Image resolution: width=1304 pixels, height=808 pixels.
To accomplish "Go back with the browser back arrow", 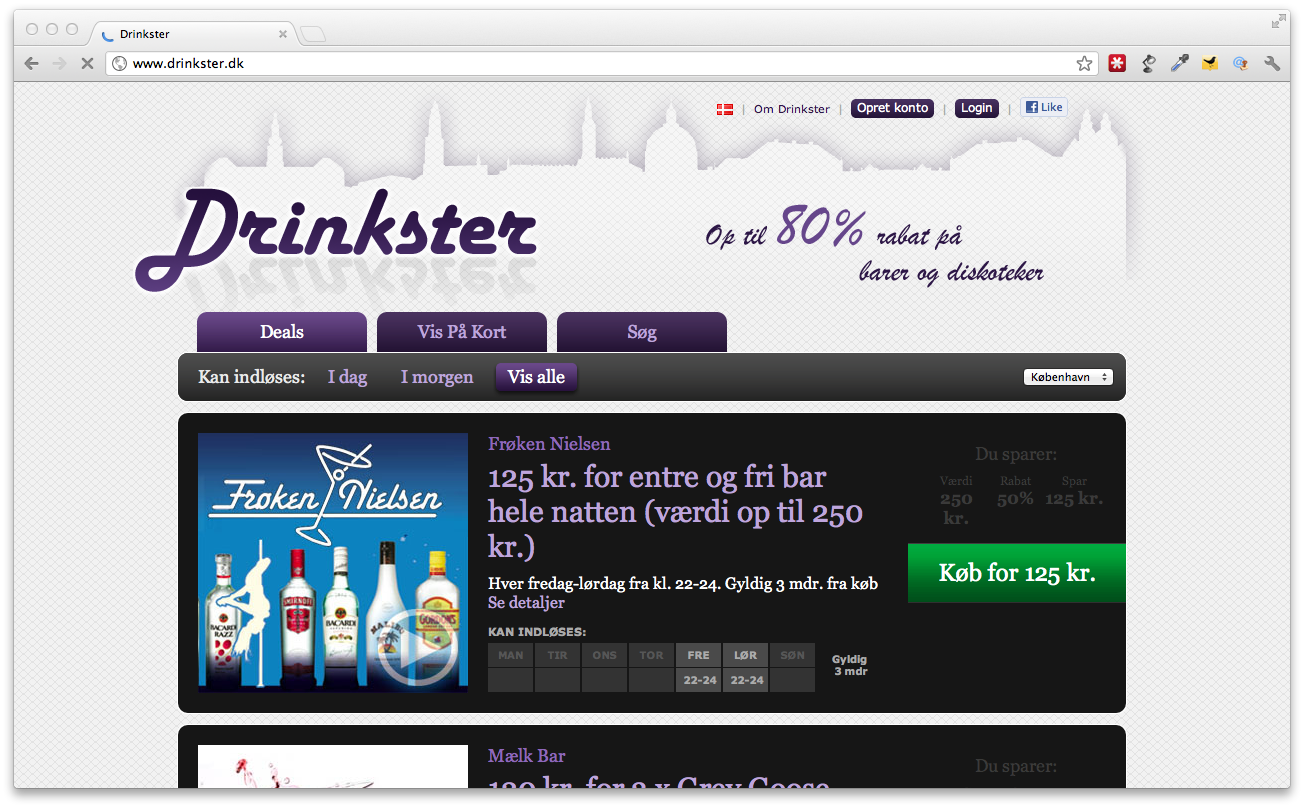I will tap(32, 63).
